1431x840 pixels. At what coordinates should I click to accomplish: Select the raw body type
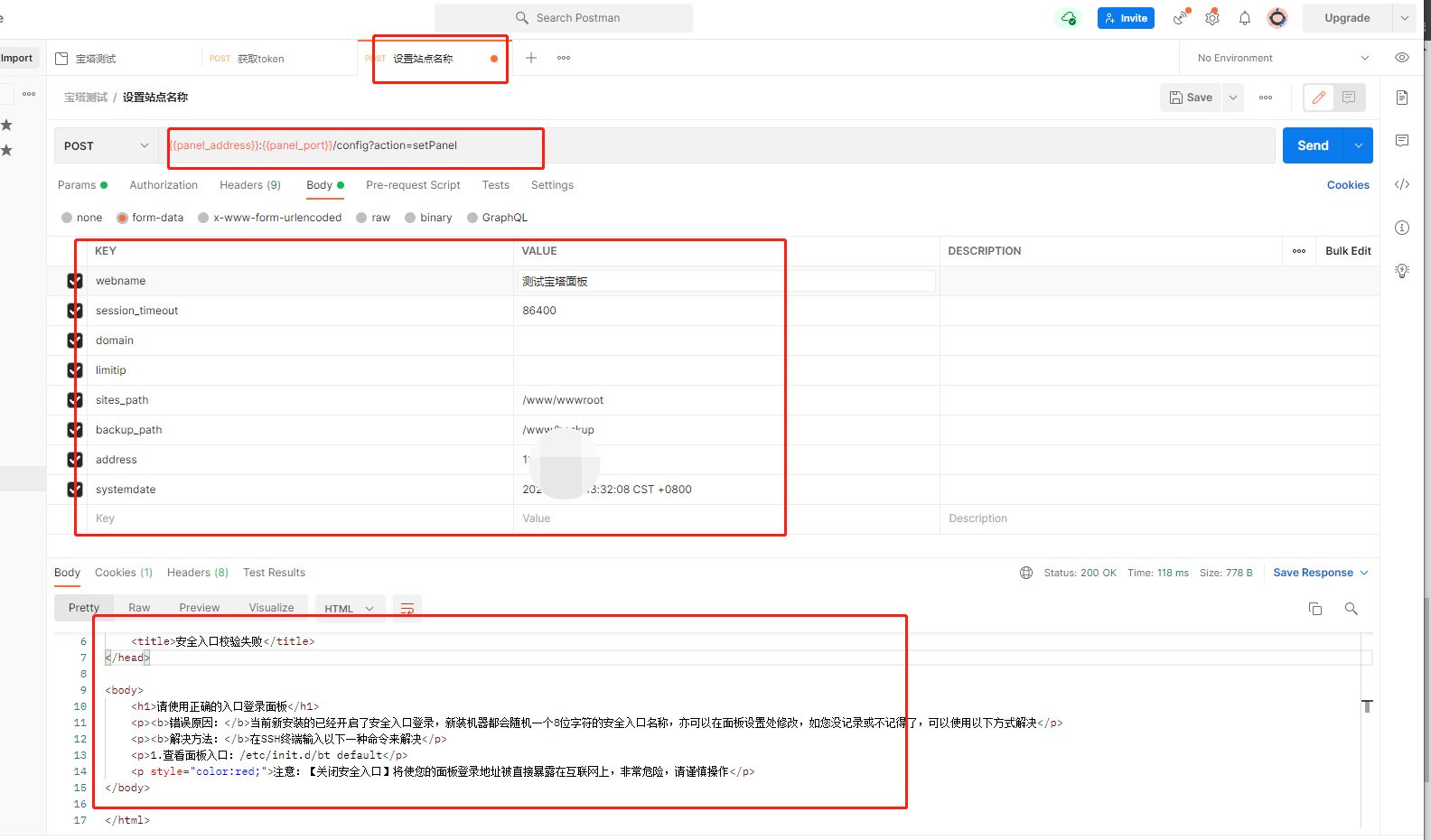click(x=361, y=218)
